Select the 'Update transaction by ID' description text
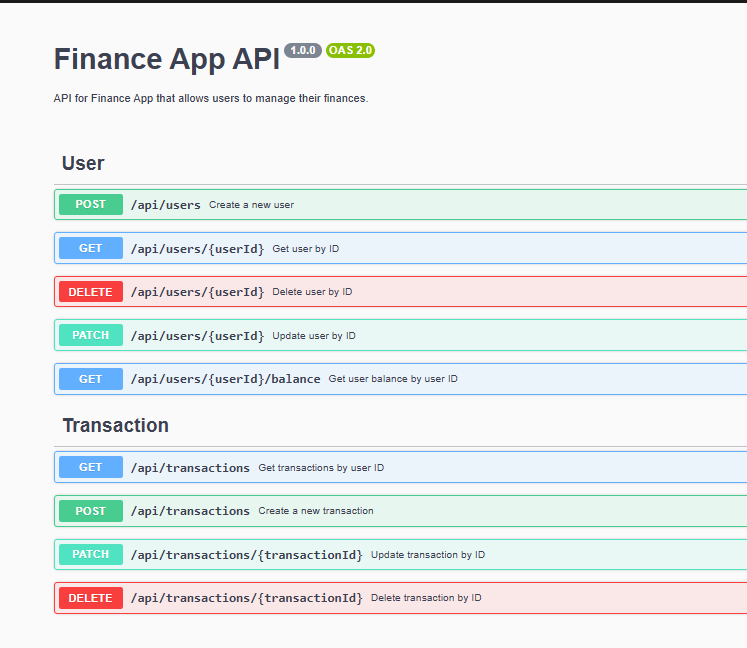This screenshot has width=747, height=648. (x=427, y=554)
